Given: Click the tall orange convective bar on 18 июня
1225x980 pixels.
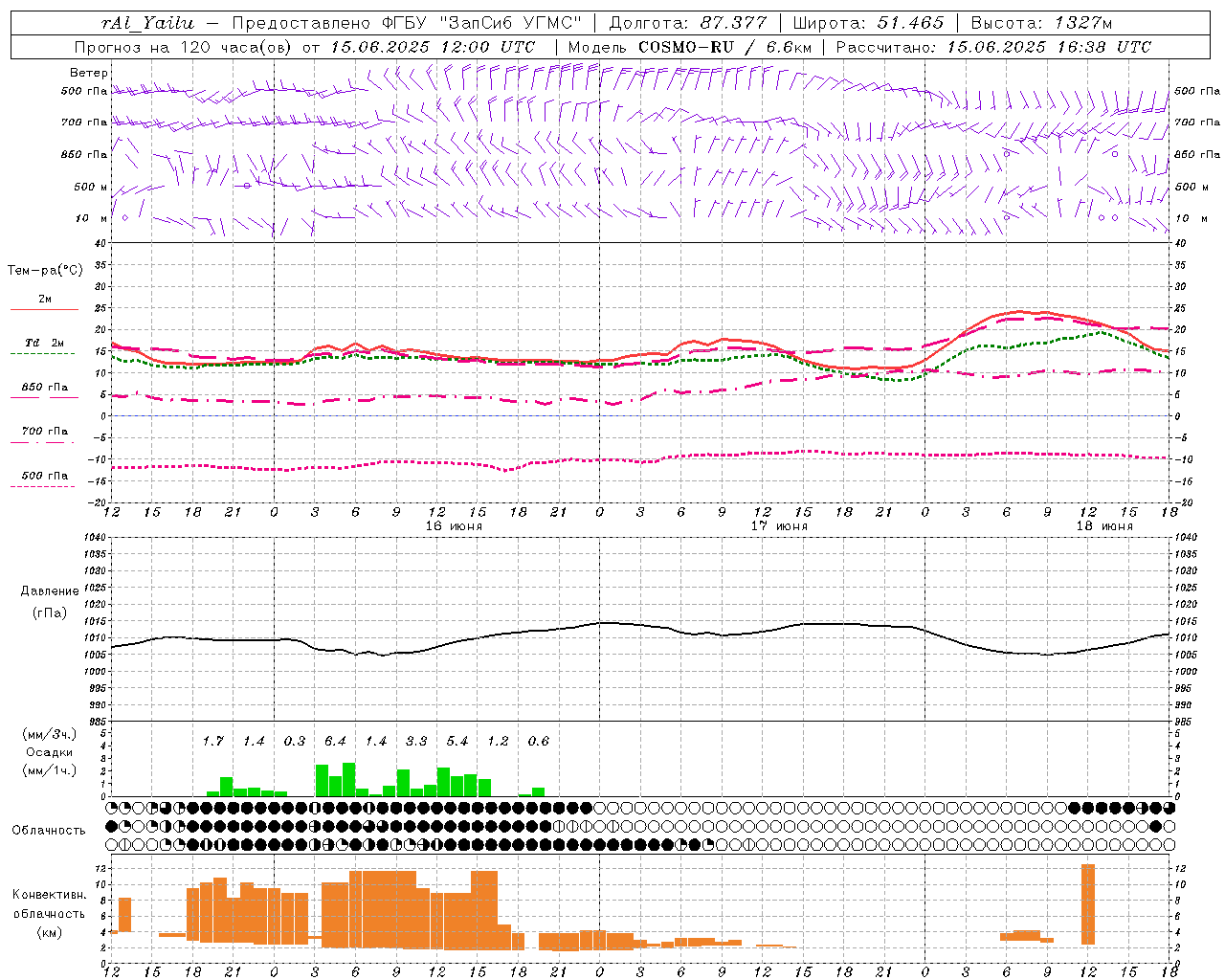Looking at the screenshot, I should tap(1088, 904).
